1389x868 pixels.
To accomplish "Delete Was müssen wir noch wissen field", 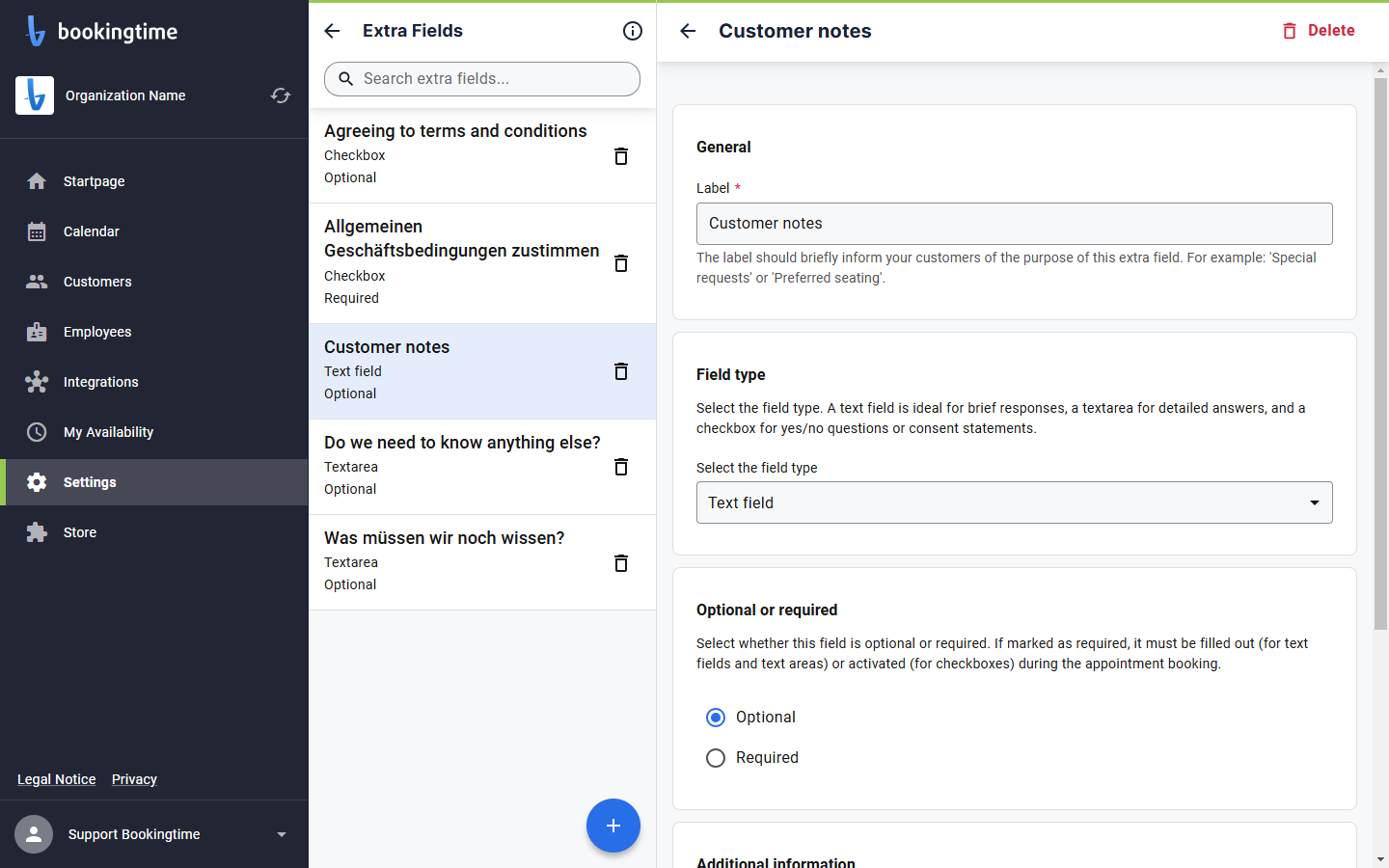I will 621,563.
